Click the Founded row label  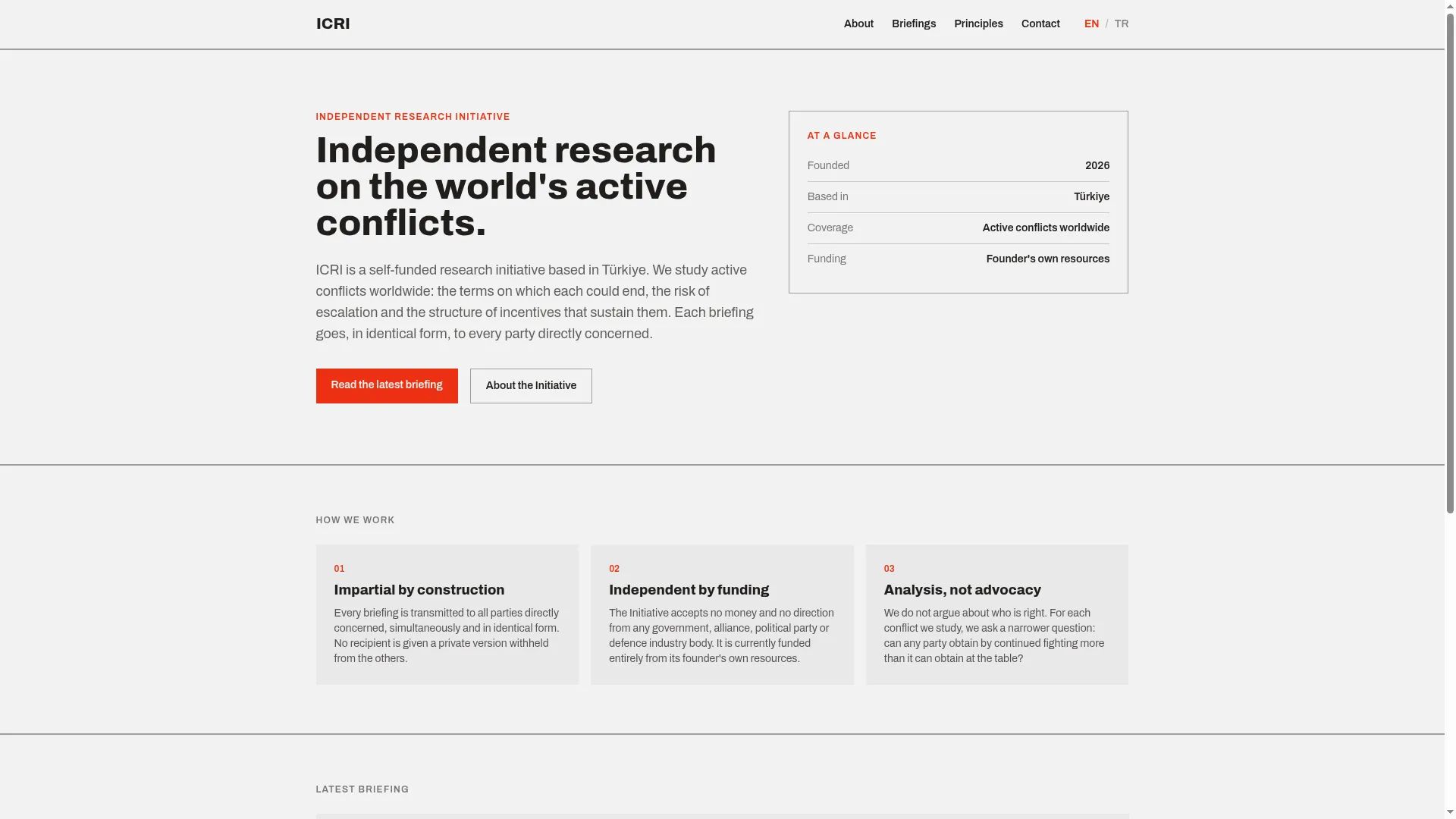pos(828,166)
